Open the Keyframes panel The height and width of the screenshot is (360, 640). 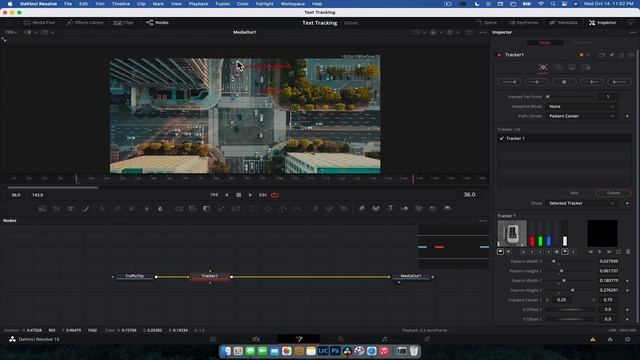coord(524,22)
